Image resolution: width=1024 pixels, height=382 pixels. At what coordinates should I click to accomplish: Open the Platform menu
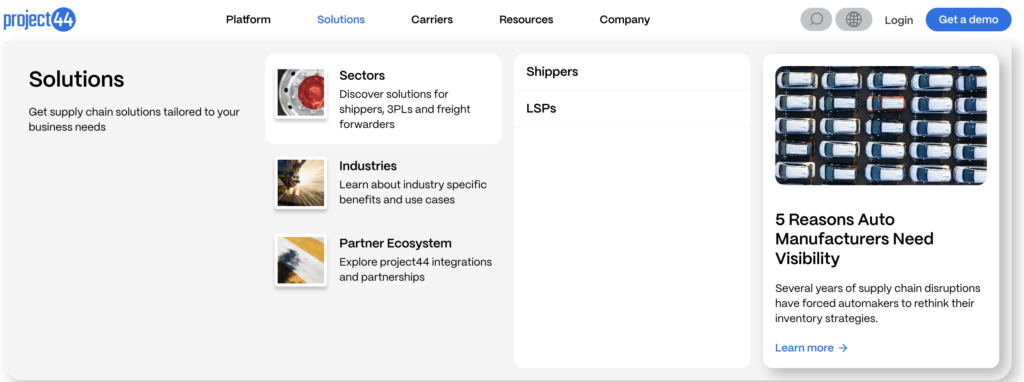[x=248, y=20]
